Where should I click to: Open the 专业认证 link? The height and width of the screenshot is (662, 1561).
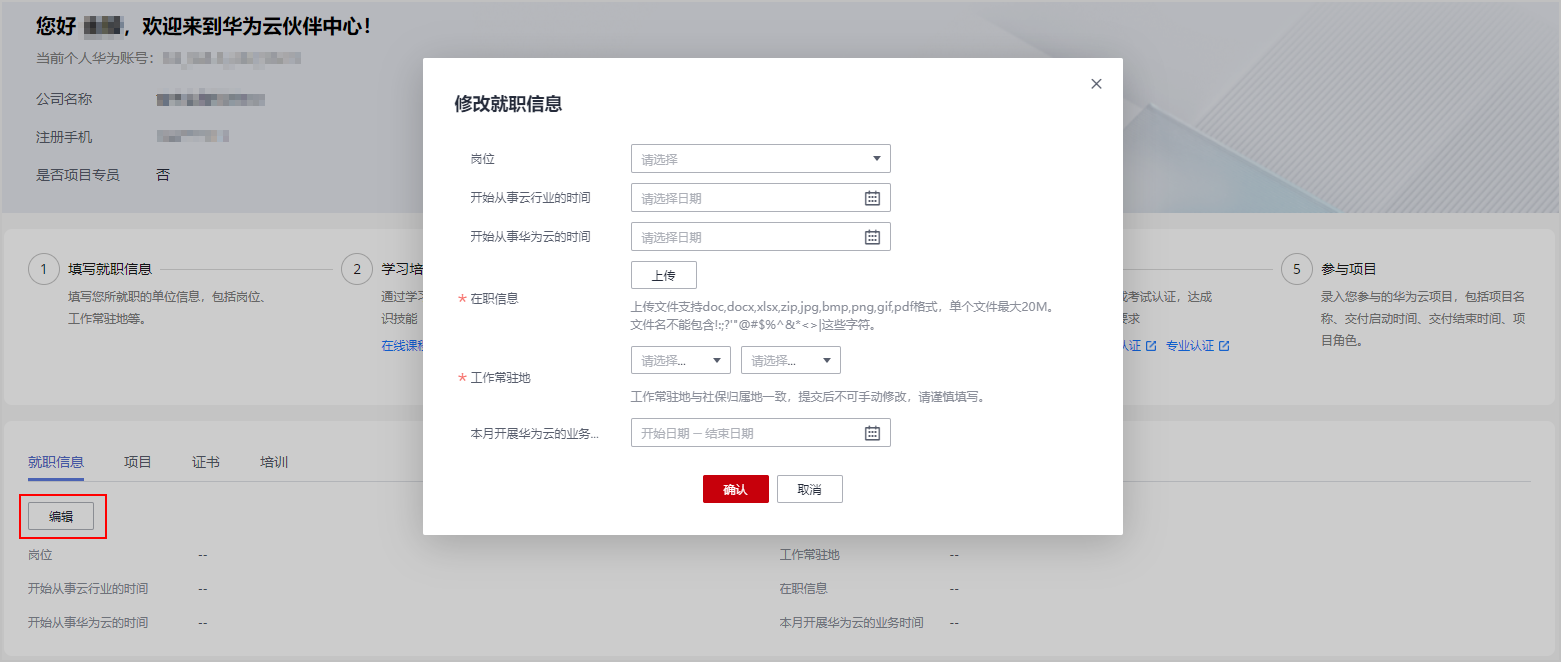point(1190,345)
